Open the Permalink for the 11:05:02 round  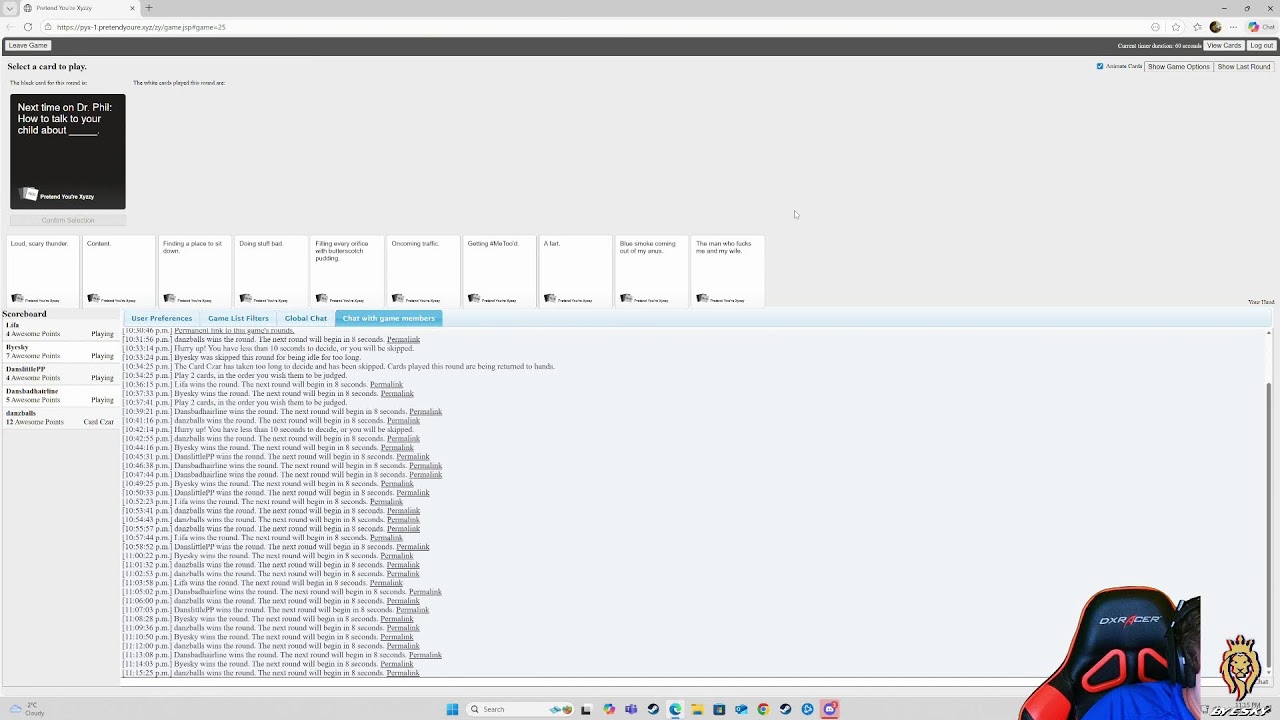425,592
